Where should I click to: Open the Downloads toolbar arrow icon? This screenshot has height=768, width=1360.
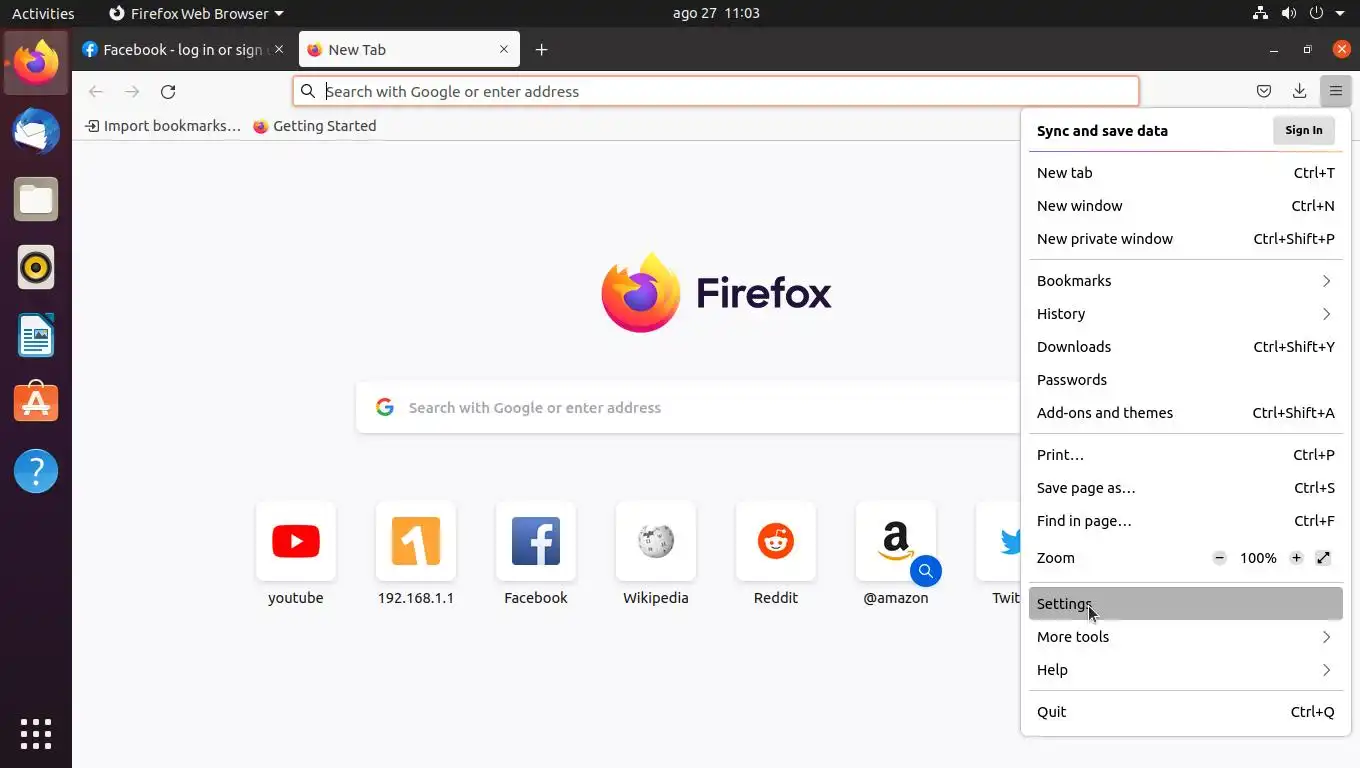(x=1299, y=91)
